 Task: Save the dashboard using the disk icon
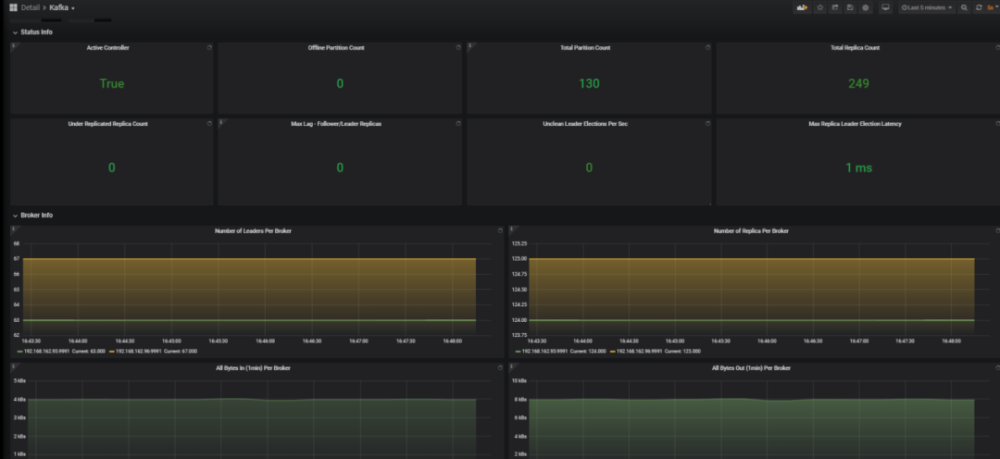[850, 7]
